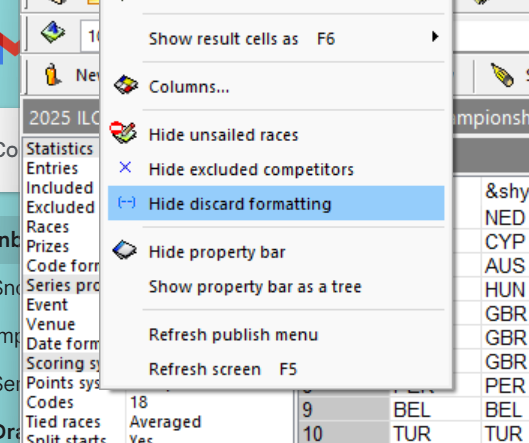Expand Show result cells as submenu arrow
This screenshot has width=529, height=443.
coord(435,36)
